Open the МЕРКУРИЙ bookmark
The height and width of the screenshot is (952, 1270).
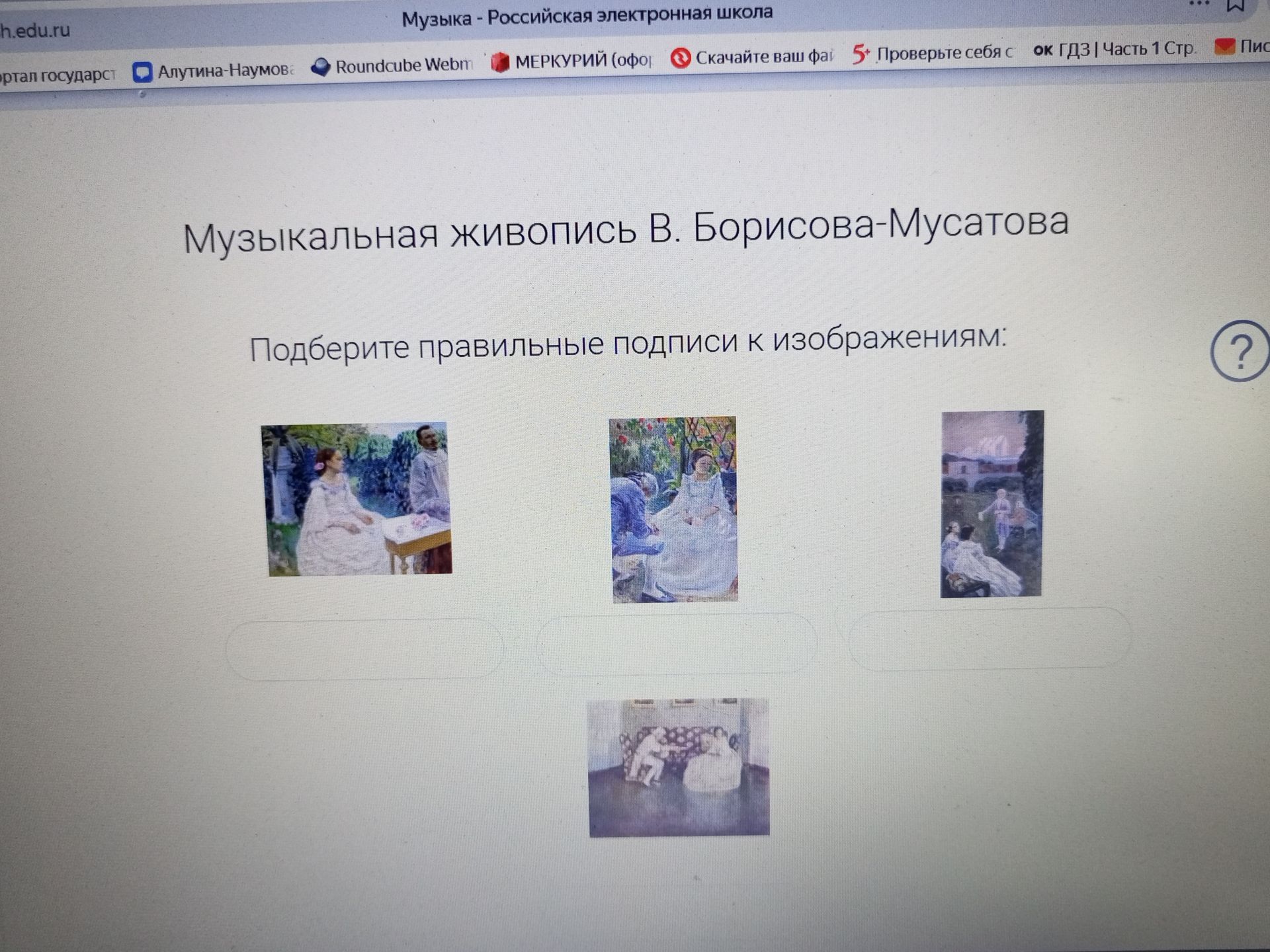[x=571, y=61]
